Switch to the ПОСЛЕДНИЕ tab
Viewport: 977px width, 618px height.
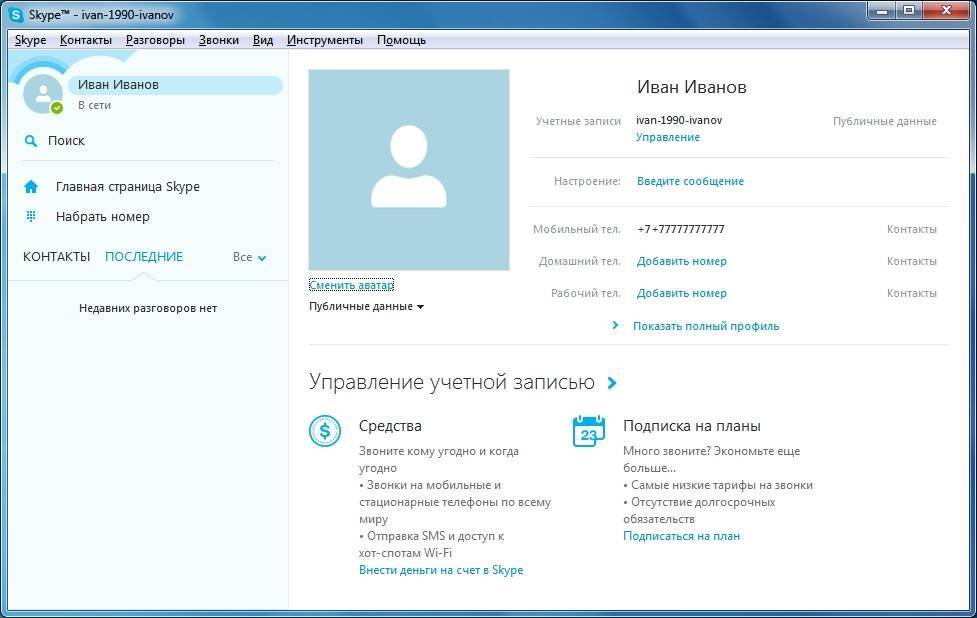coord(144,257)
